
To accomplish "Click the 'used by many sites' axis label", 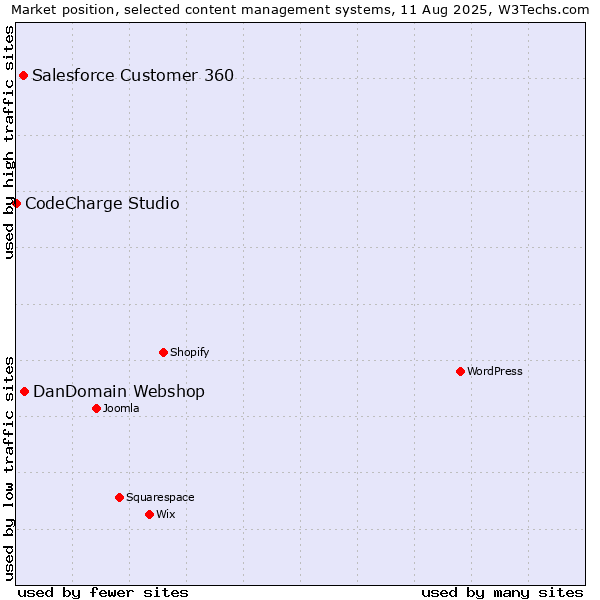I will coord(502,593).
